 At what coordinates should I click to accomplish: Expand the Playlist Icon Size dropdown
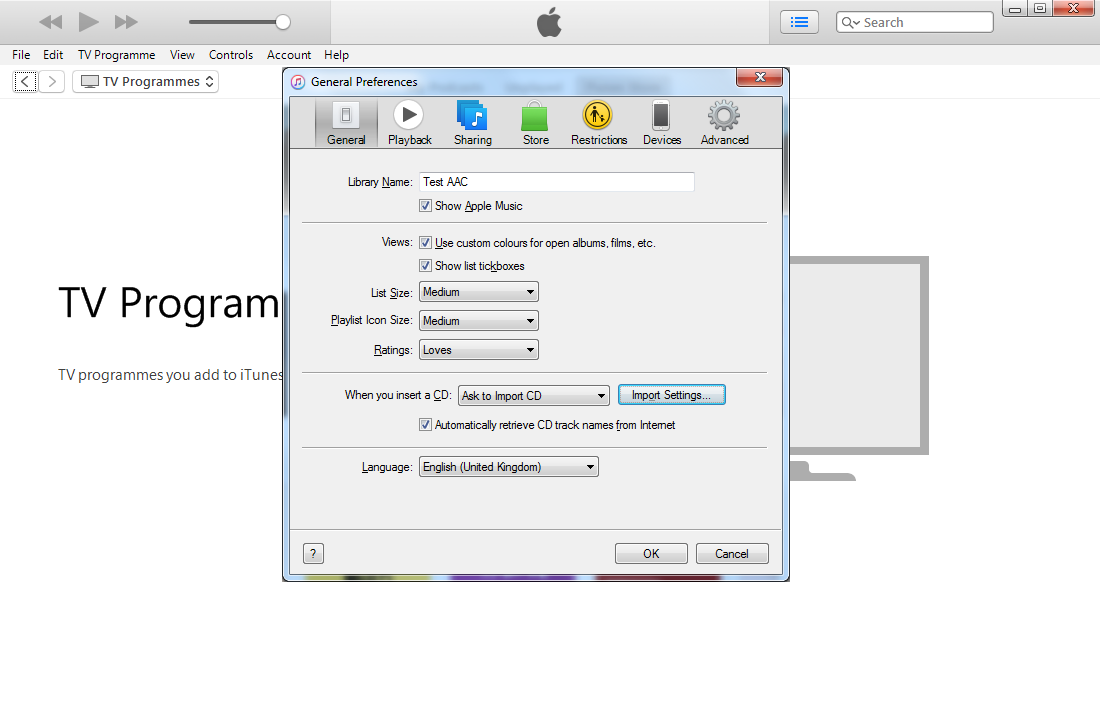pyautogui.click(x=478, y=321)
